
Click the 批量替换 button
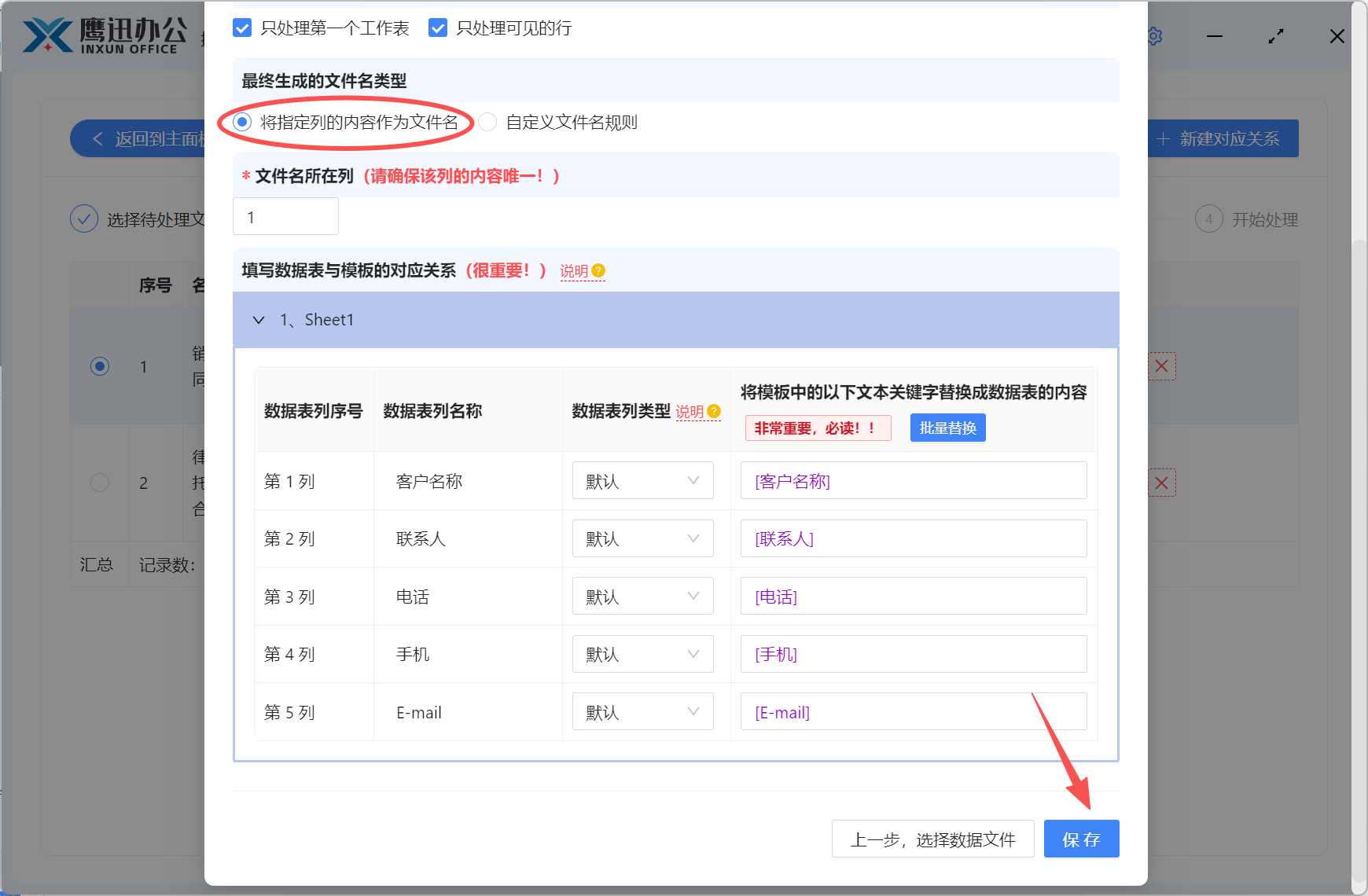tap(947, 428)
